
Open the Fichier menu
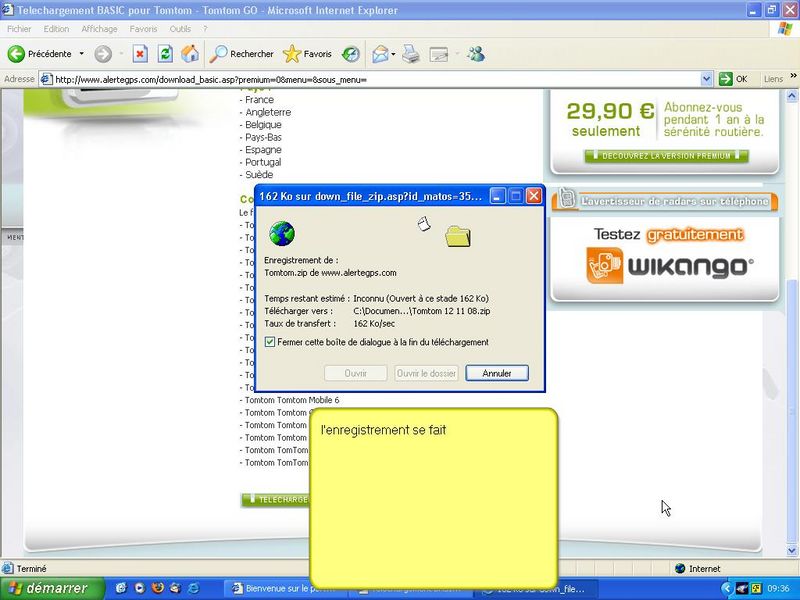(x=19, y=29)
